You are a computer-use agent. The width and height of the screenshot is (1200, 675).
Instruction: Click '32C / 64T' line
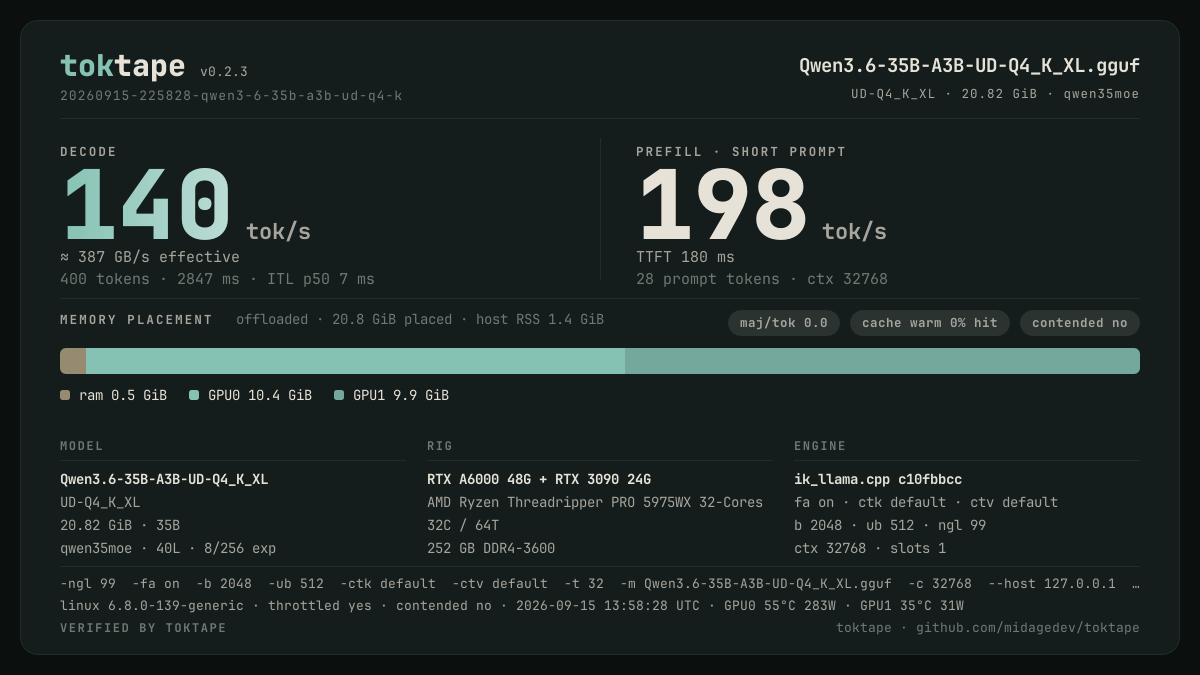tap(463, 525)
